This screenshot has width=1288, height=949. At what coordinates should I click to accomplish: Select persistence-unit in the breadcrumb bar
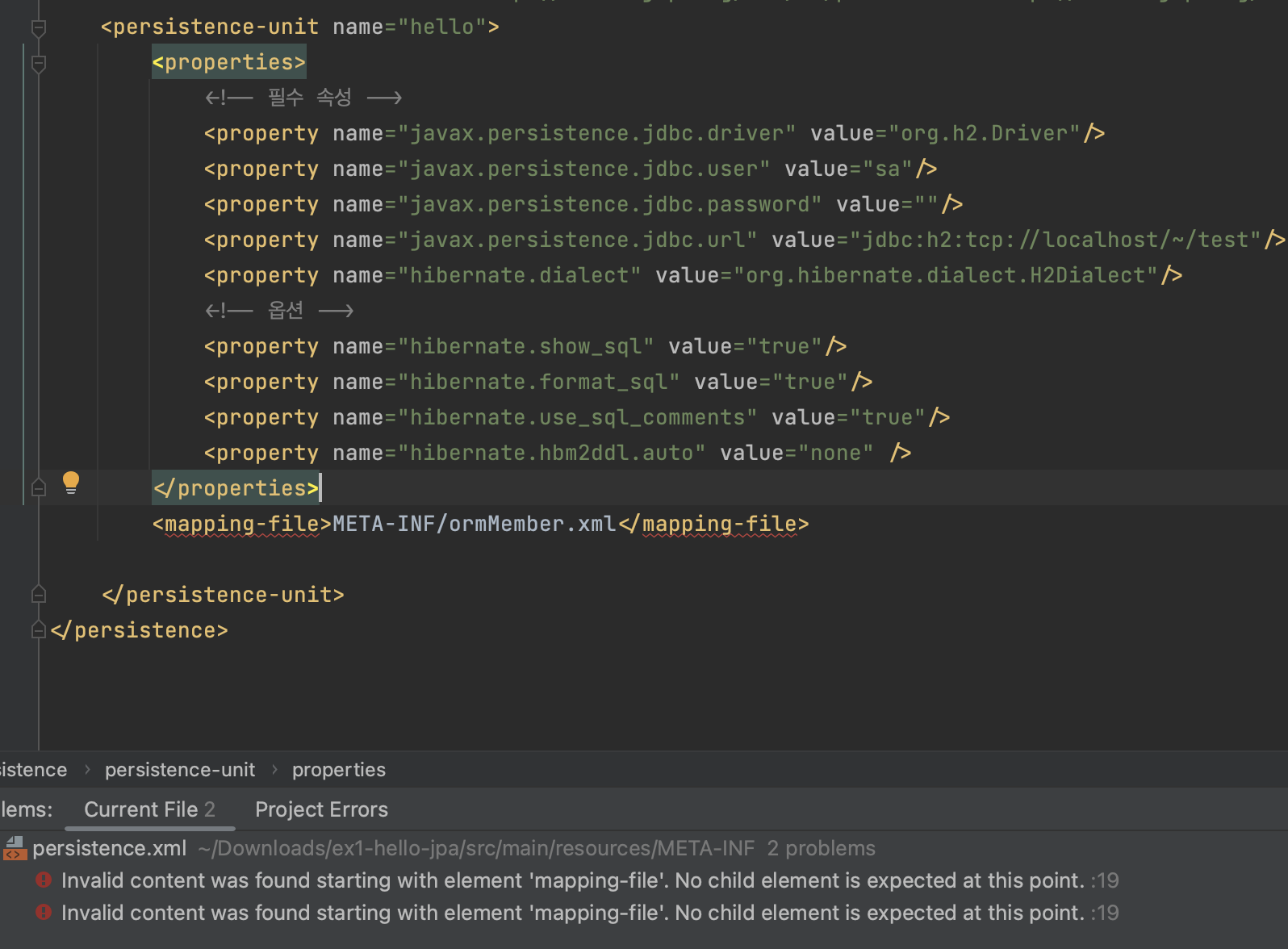180,770
